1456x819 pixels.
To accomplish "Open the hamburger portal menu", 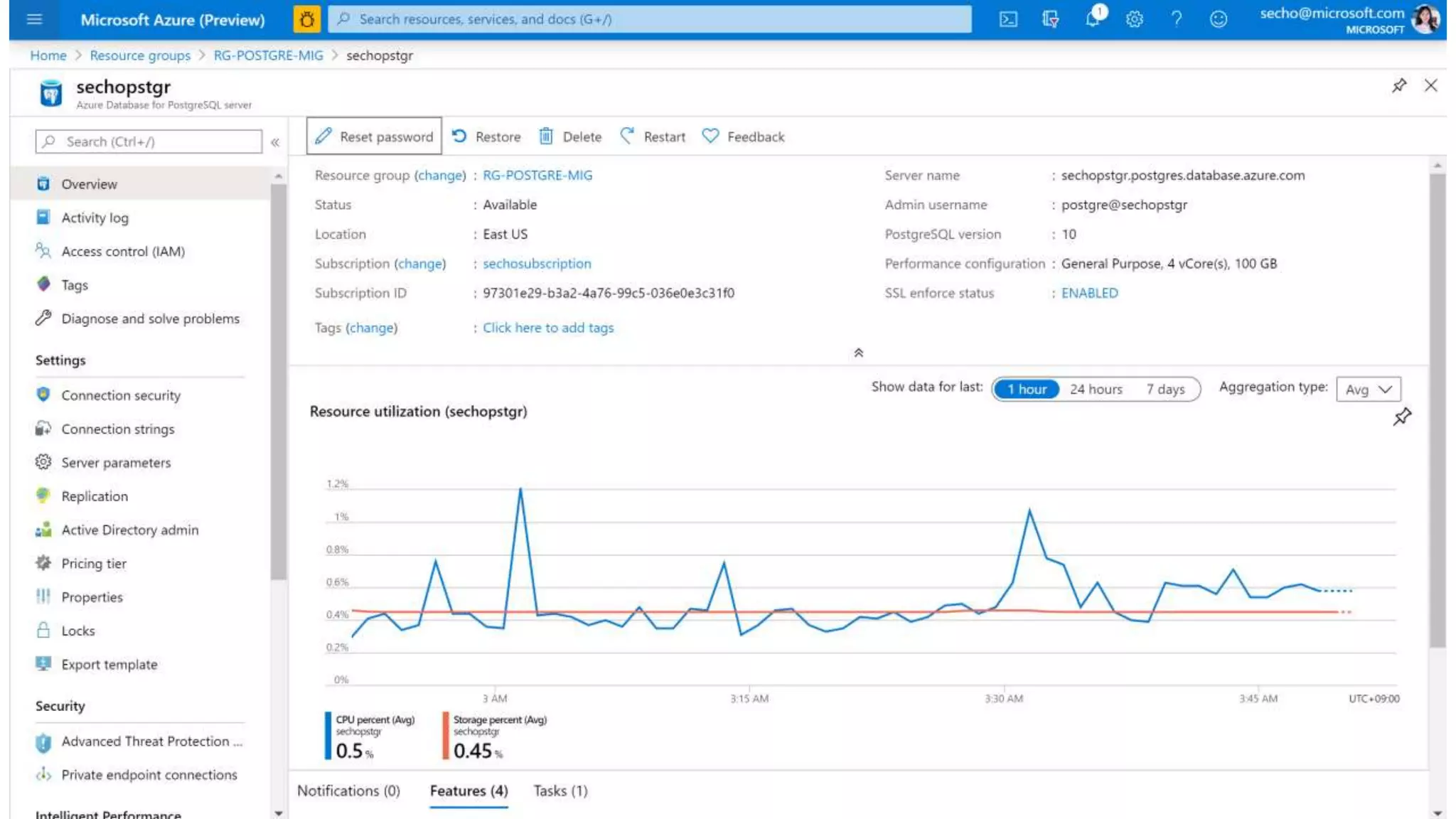I will click(34, 19).
